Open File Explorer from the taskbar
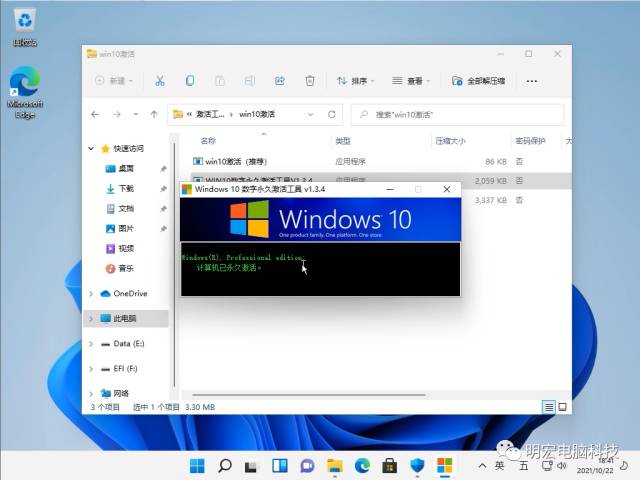This screenshot has height=480, width=640. pos(335,465)
